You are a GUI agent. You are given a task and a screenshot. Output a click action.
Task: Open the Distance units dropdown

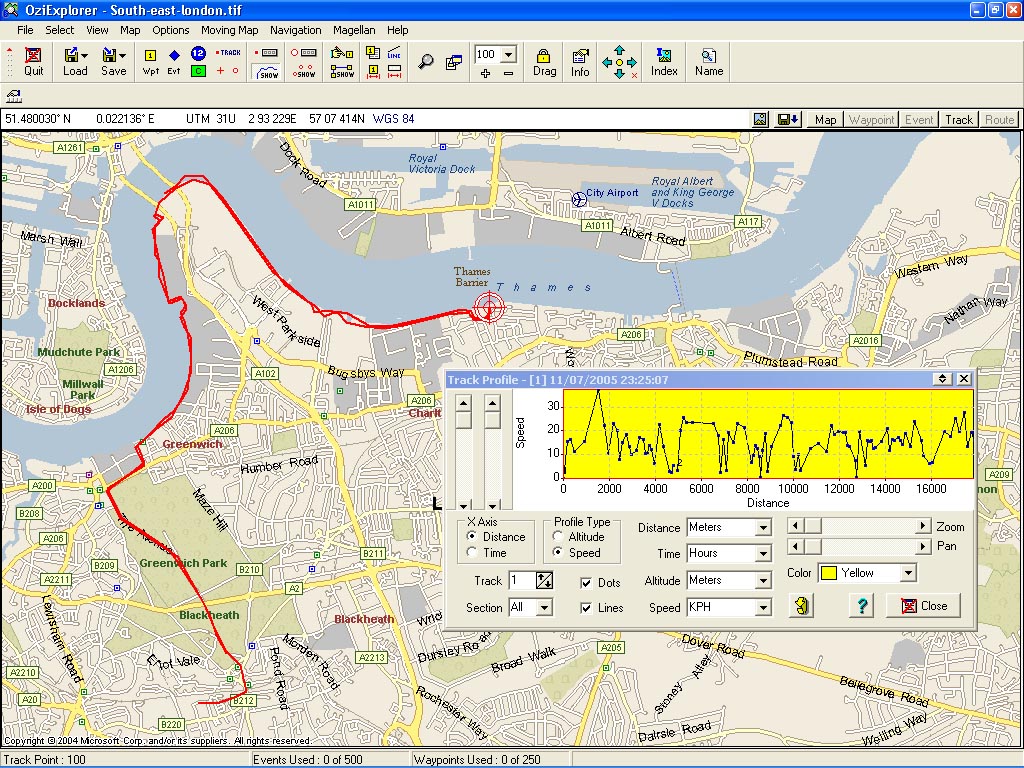[763, 528]
